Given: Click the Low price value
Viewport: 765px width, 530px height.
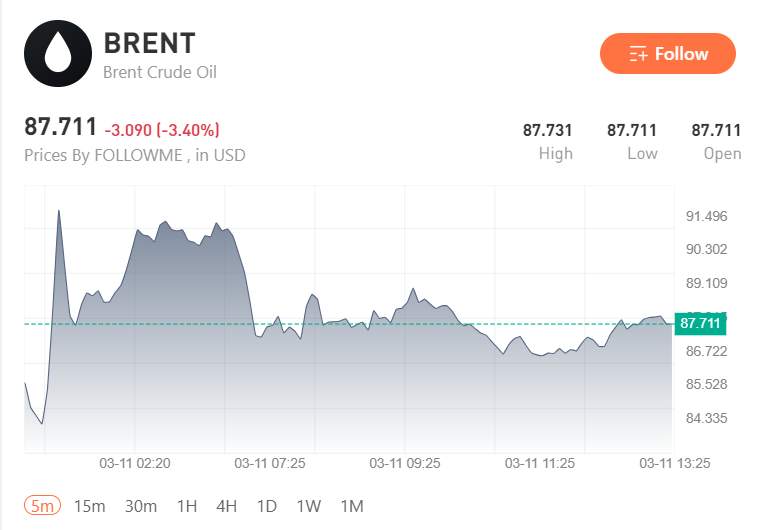Looking at the screenshot, I should tap(632, 130).
